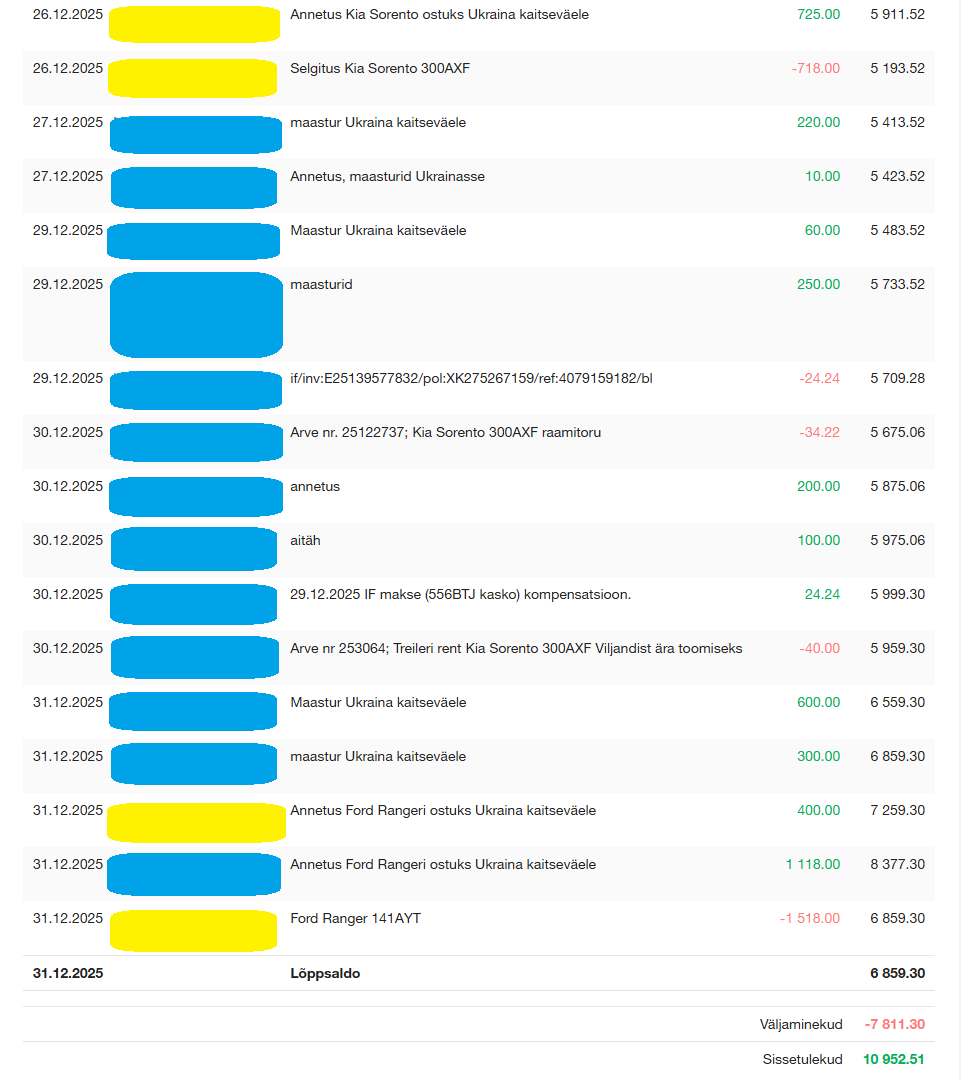The height and width of the screenshot is (1079, 961).
Task: Click the if/inv:E25139577832 insurance reference text
Action: tap(471, 379)
